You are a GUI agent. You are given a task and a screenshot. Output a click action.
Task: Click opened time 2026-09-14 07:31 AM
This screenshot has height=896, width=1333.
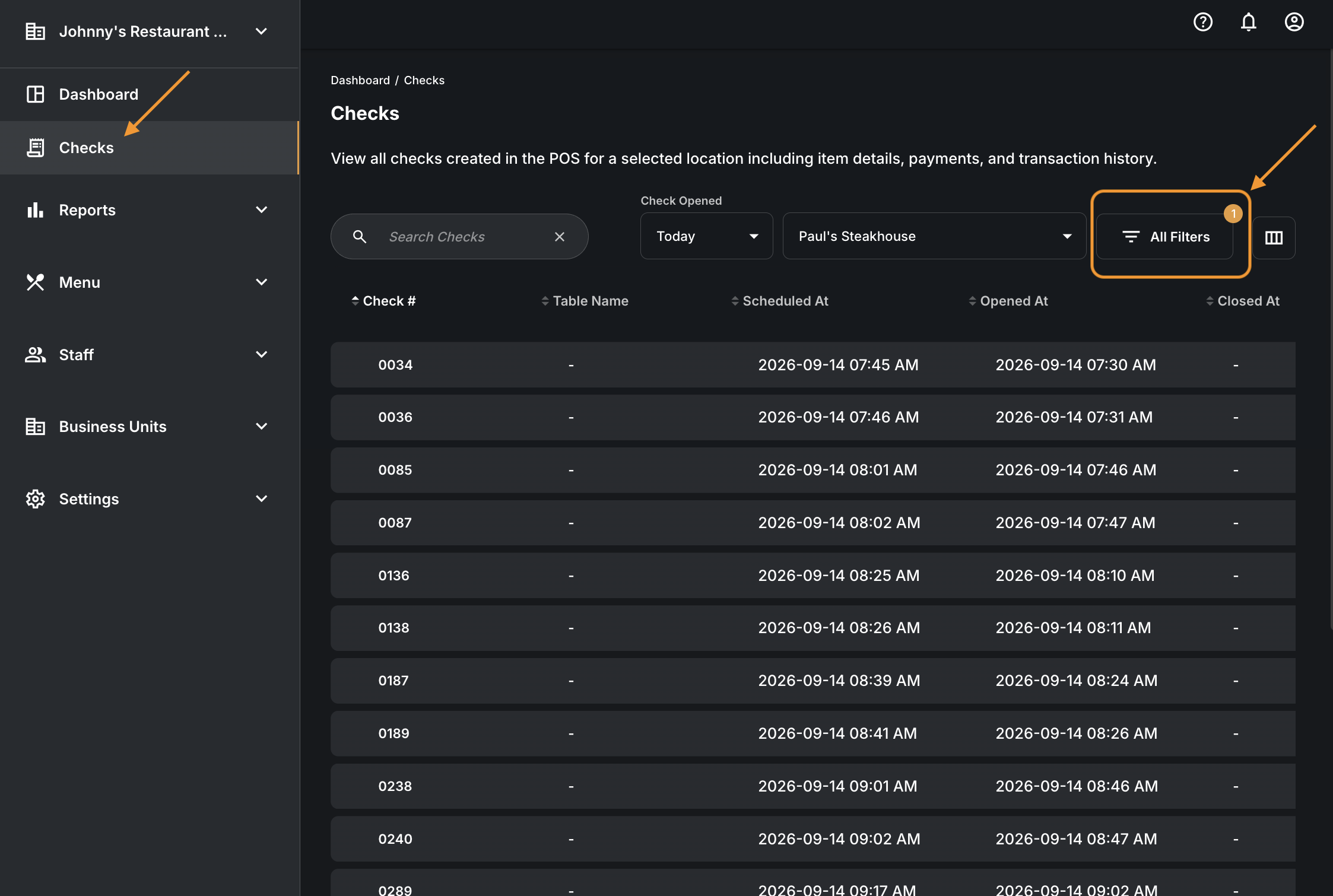pyautogui.click(x=1074, y=417)
